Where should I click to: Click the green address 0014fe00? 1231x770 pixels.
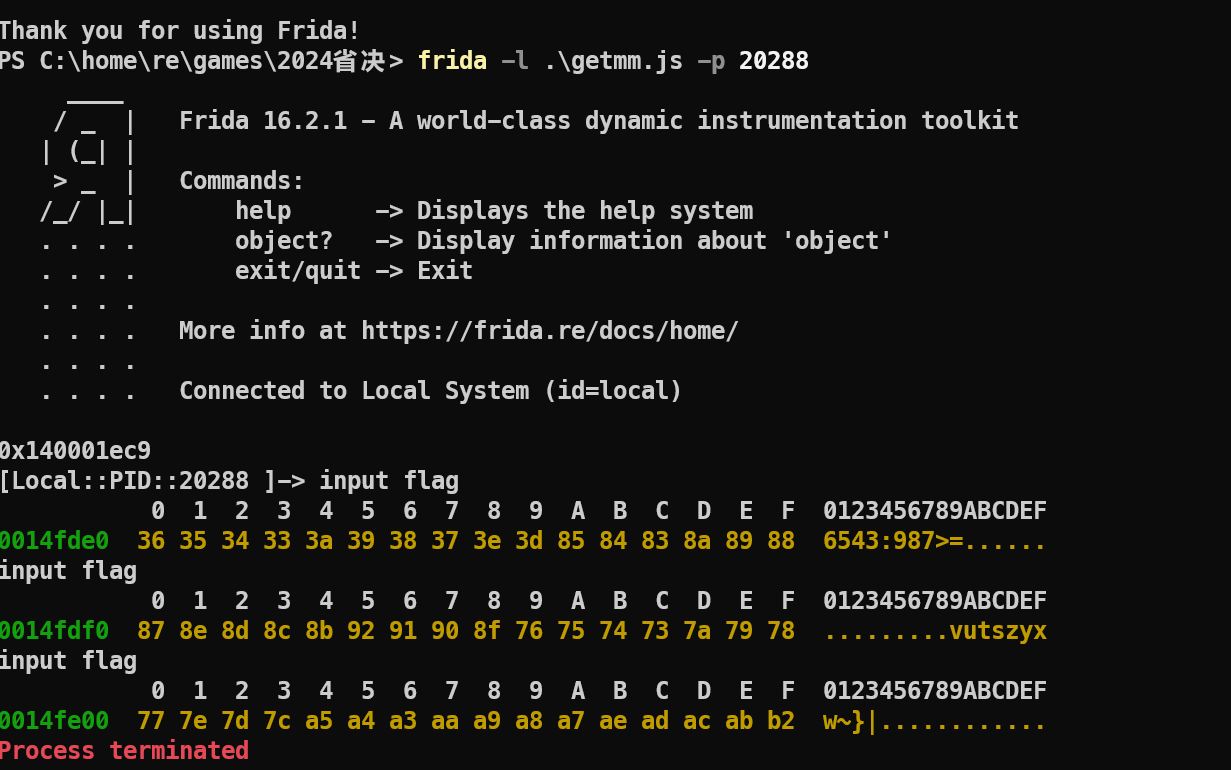point(54,721)
